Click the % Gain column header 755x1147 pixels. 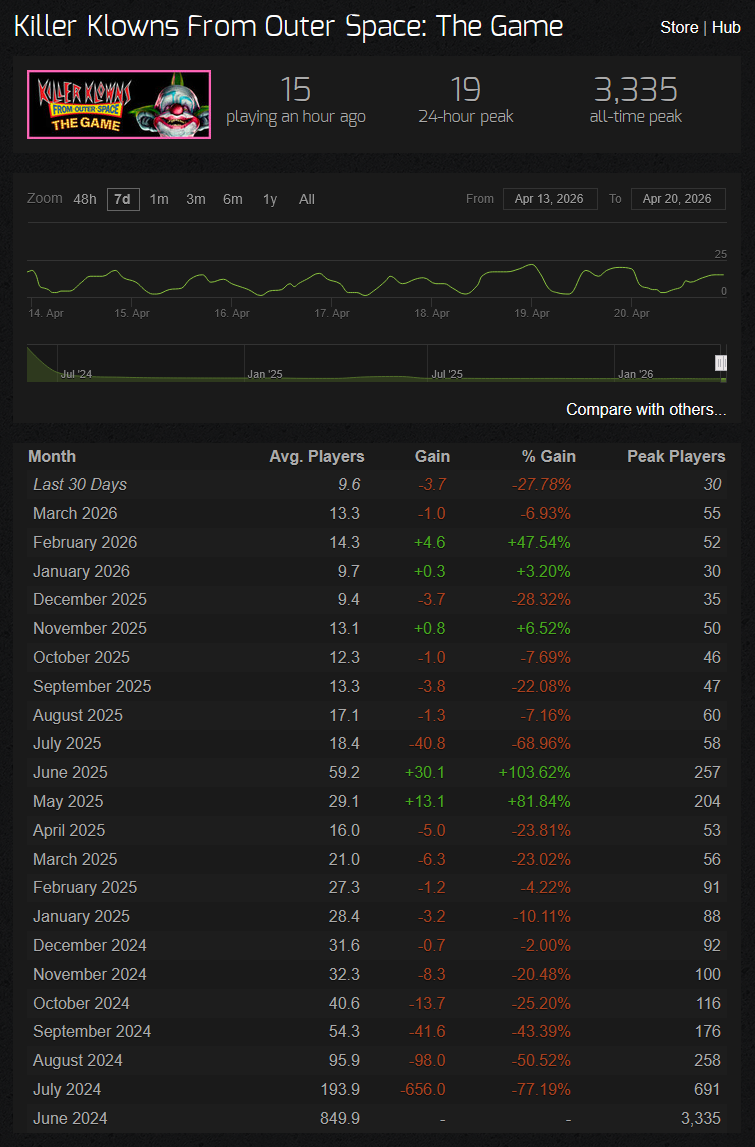[549, 456]
